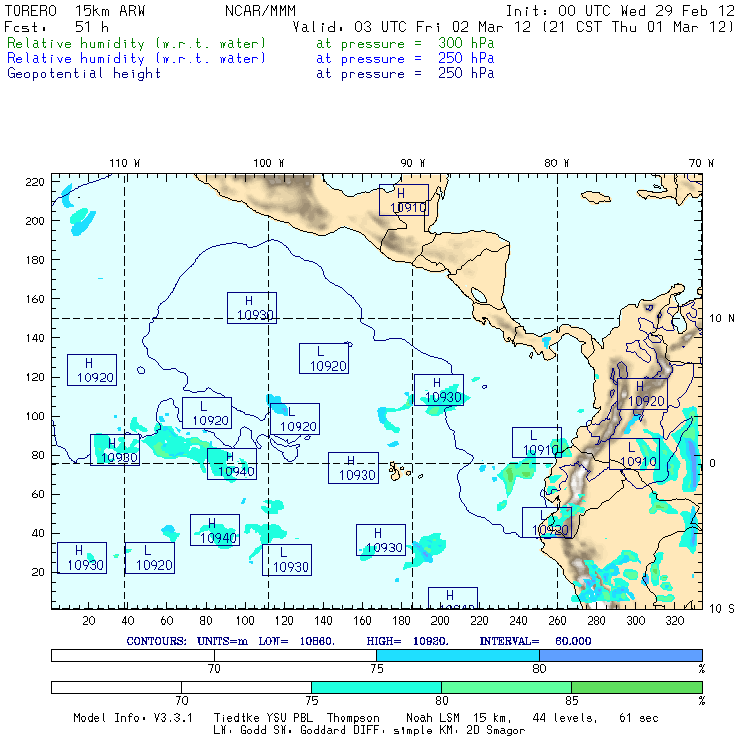Click the '260' tick label on bottom axis
Image resolution: width=740 pixels, height=740 pixels.
coord(557,621)
